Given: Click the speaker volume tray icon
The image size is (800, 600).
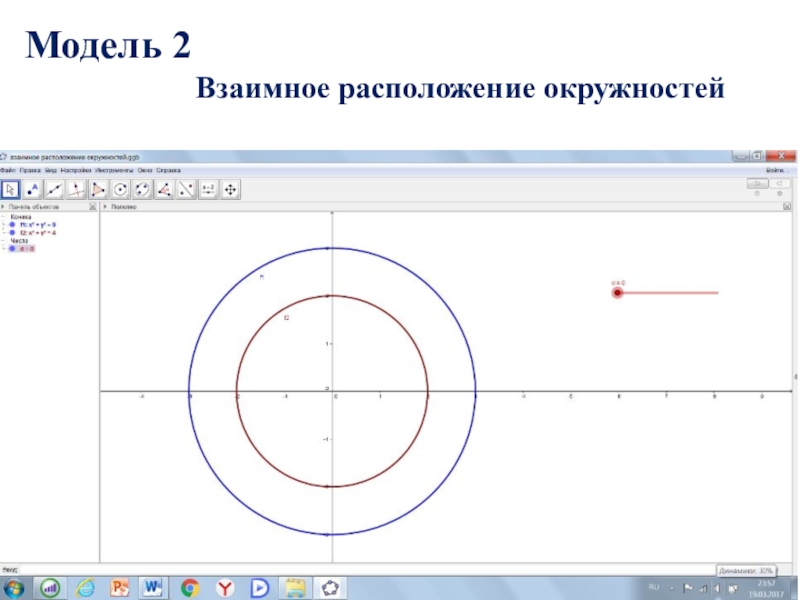Looking at the screenshot, I should click(x=717, y=588).
